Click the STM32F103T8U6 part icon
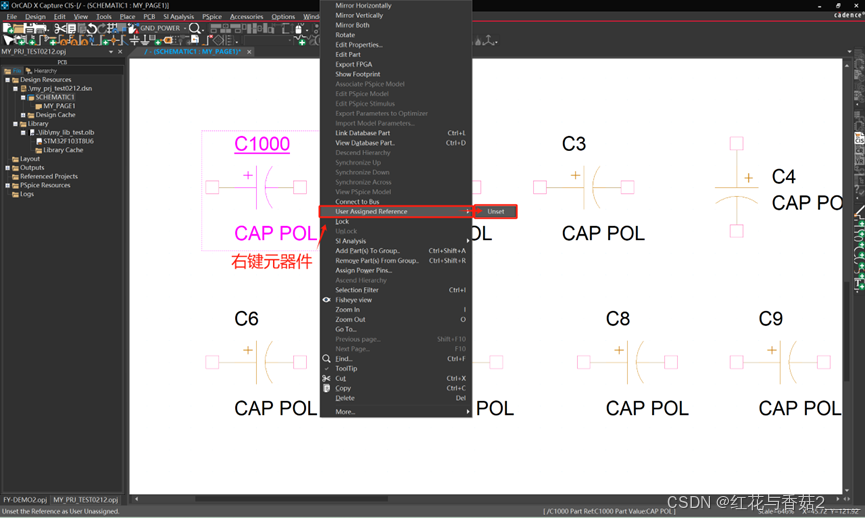This screenshot has height=518, width=865. click(x=39, y=141)
